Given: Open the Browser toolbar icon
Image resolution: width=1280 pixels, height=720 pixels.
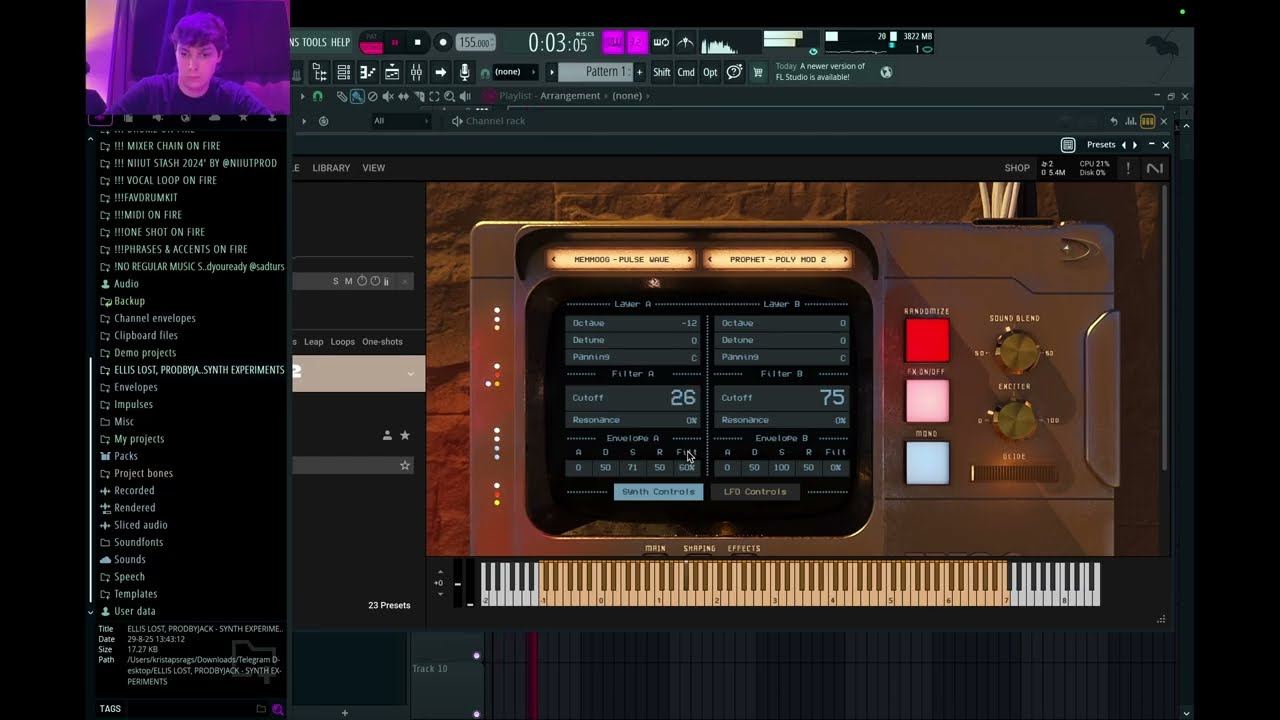Looking at the screenshot, I should 319,72.
